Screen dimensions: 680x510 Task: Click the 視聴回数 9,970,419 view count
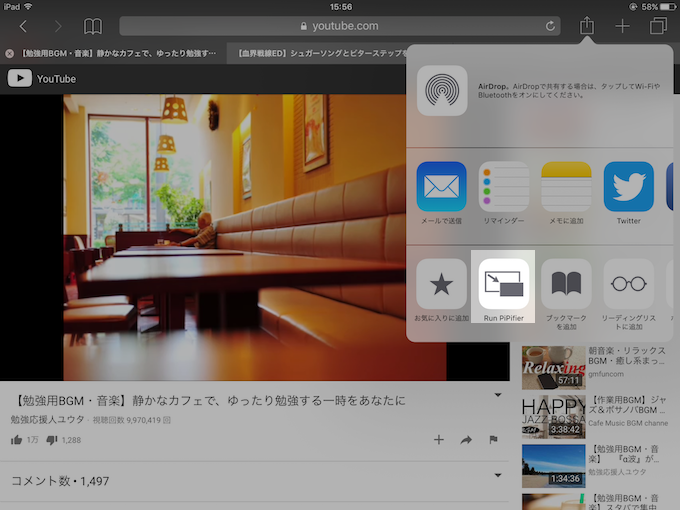tap(132, 420)
